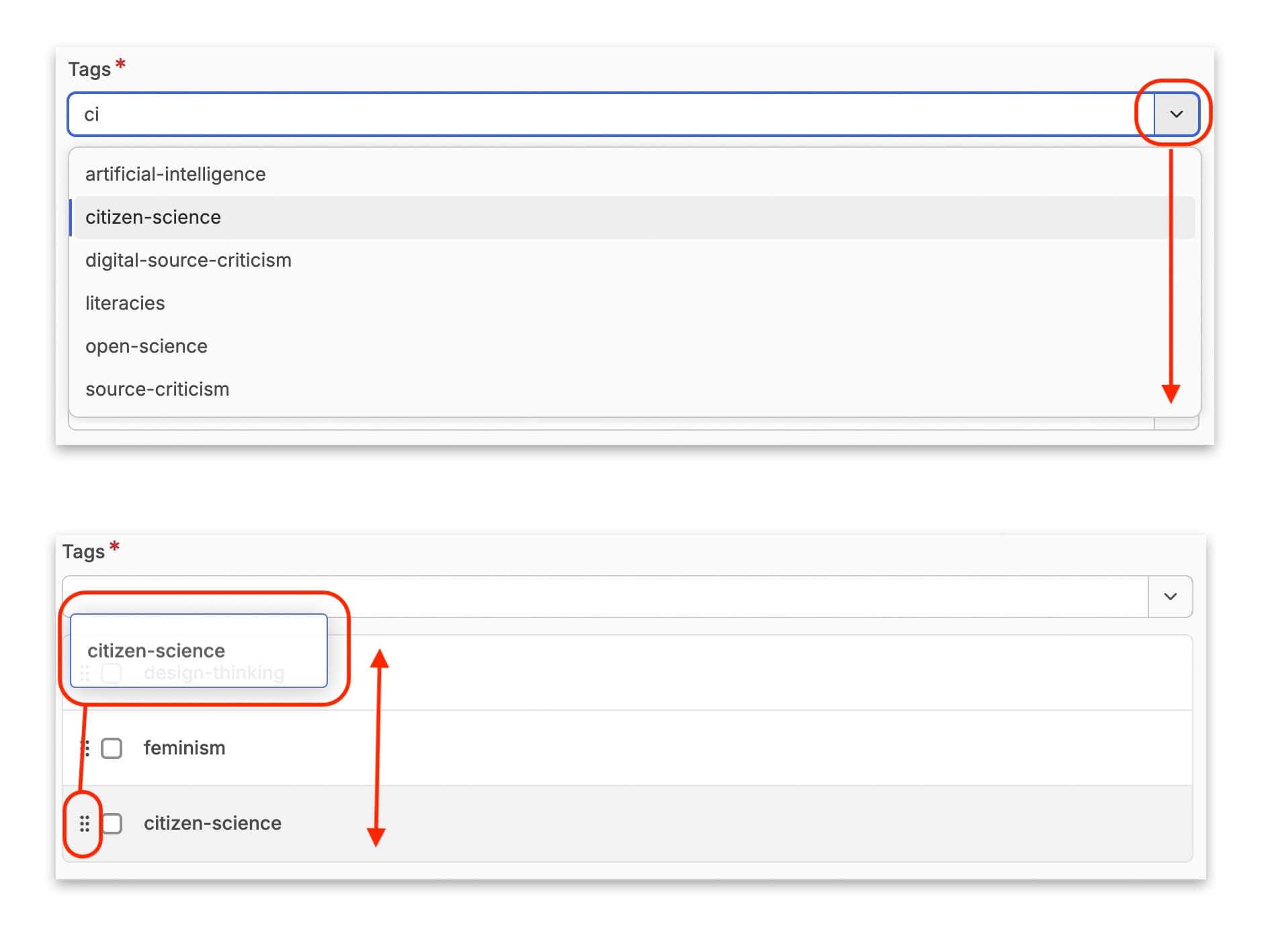Choose the highlighted citizen-science suggestion
1270x952 pixels.
(x=153, y=217)
